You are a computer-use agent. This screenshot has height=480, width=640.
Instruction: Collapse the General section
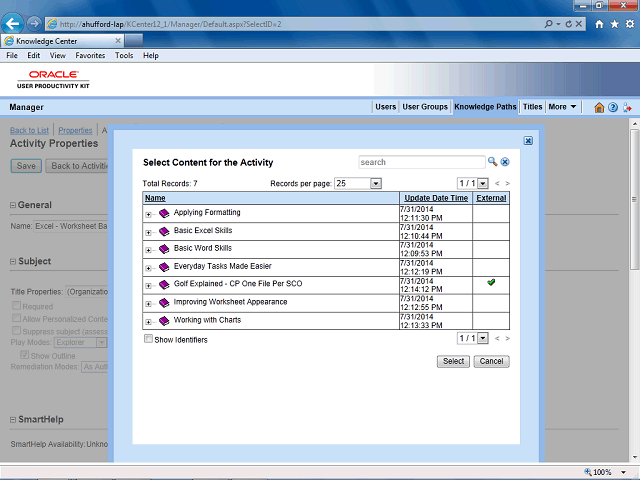(13, 205)
